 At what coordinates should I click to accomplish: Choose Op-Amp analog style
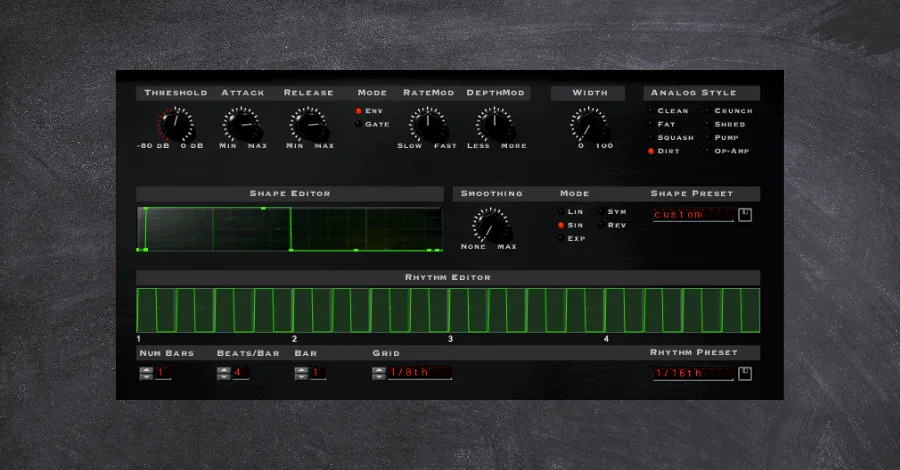[727, 151]
